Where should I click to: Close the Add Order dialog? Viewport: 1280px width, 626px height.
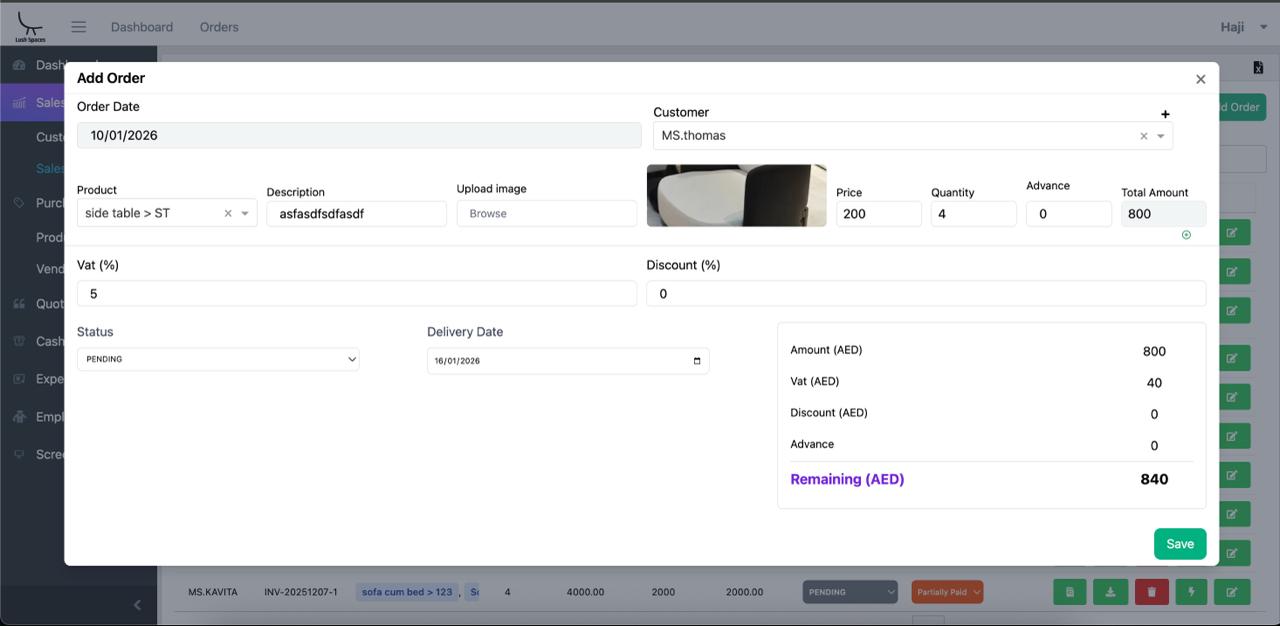pos(1200,79)
